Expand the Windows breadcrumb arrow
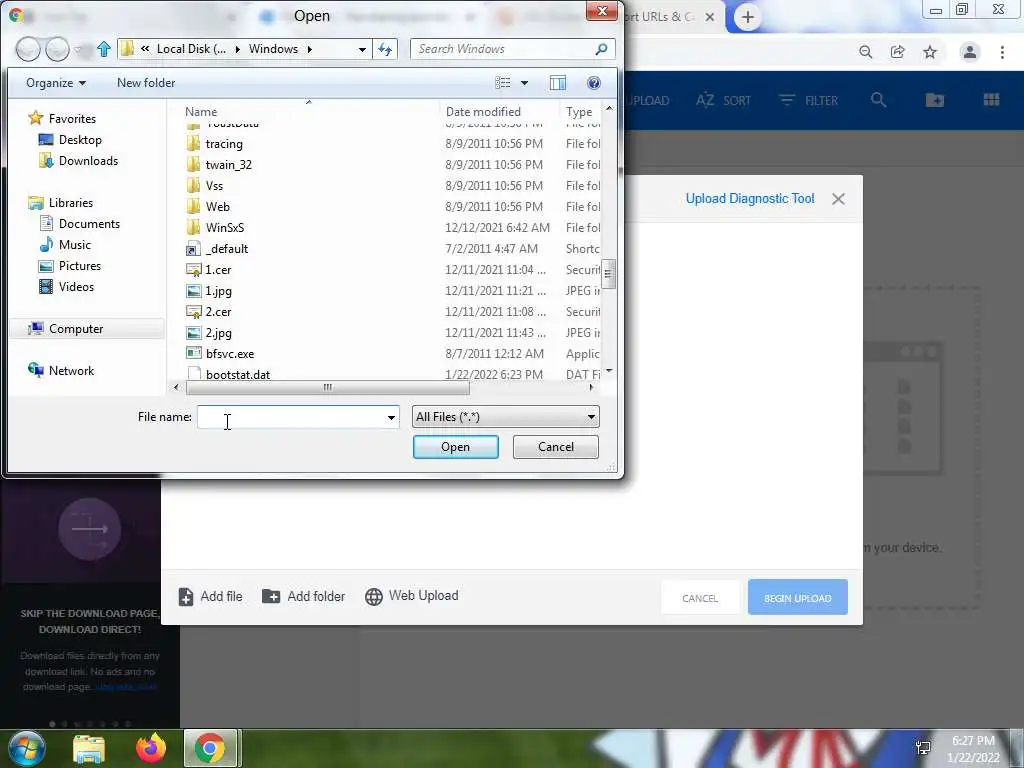 (x=310, y=49)
